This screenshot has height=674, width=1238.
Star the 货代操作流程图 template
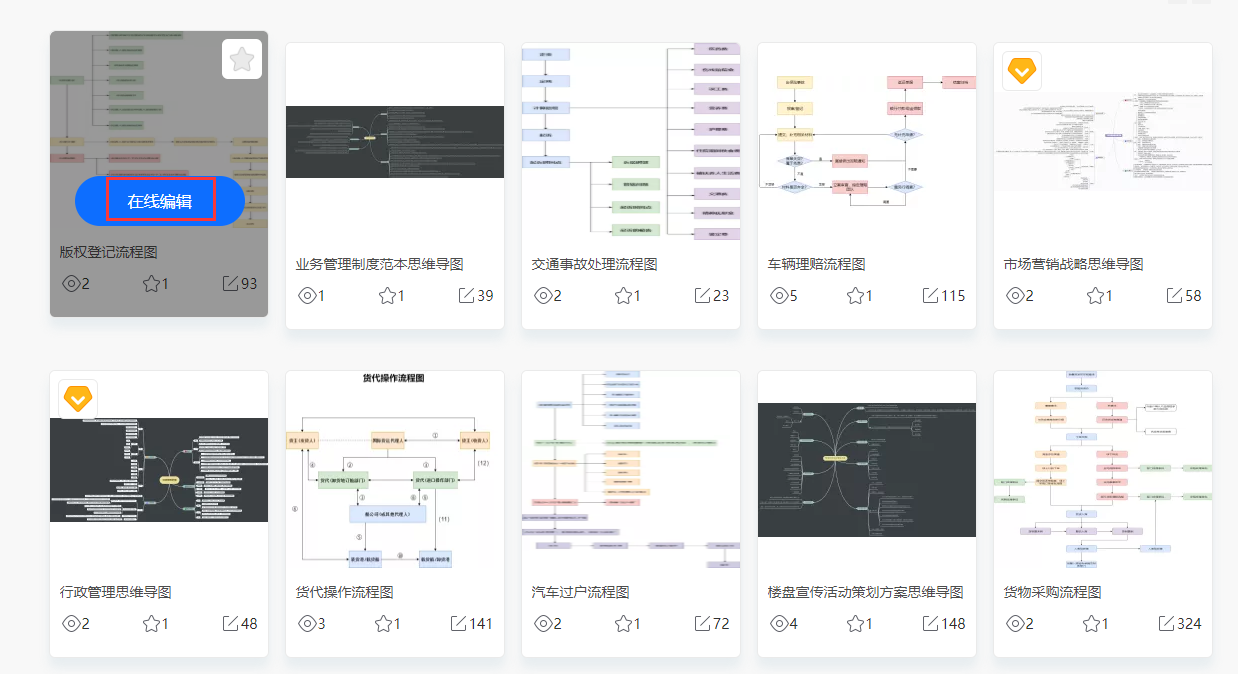(384, 623)
